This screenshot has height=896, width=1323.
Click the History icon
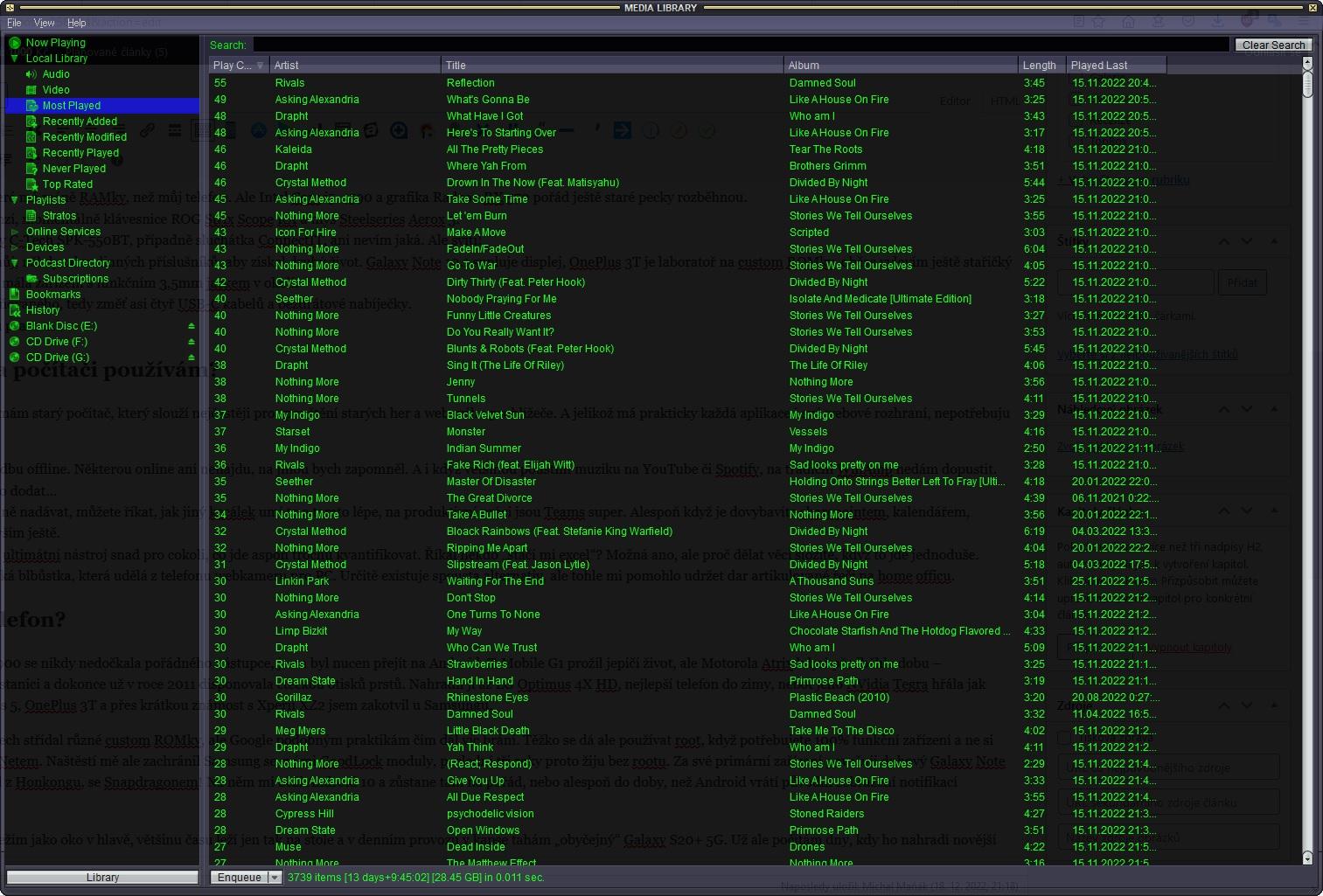[15, 309]
